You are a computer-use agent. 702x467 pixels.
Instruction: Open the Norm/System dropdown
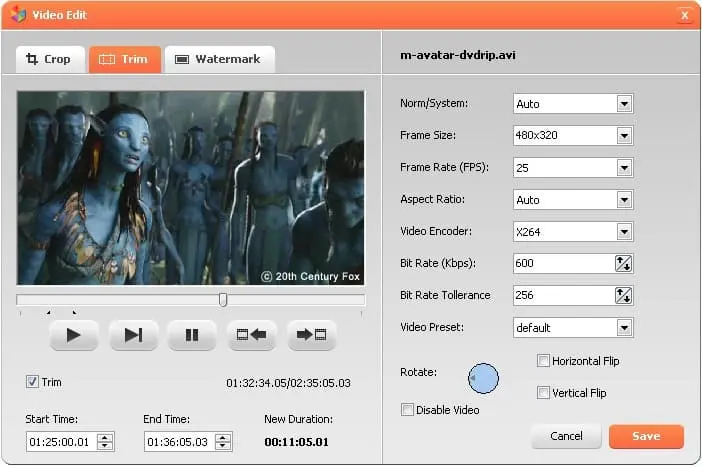click(x=624, y=104)
